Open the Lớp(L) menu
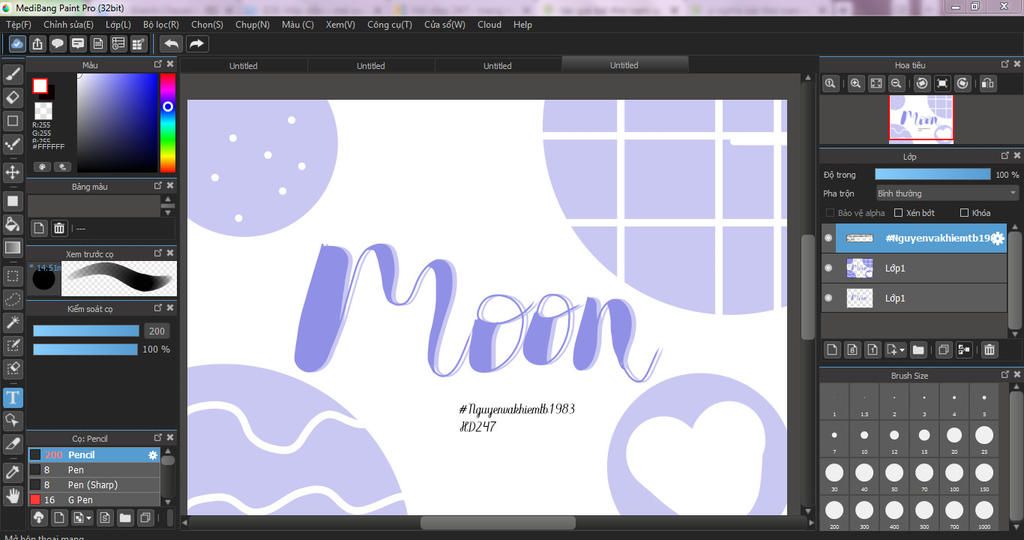This screenshot has height=540, width=1024. (118, 24)
